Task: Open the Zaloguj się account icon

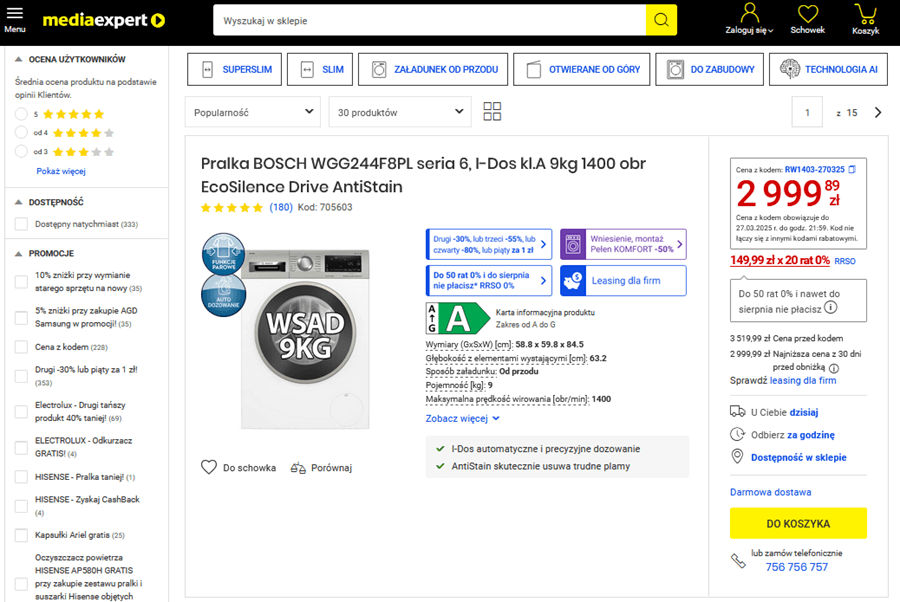Action: point(749,14)
